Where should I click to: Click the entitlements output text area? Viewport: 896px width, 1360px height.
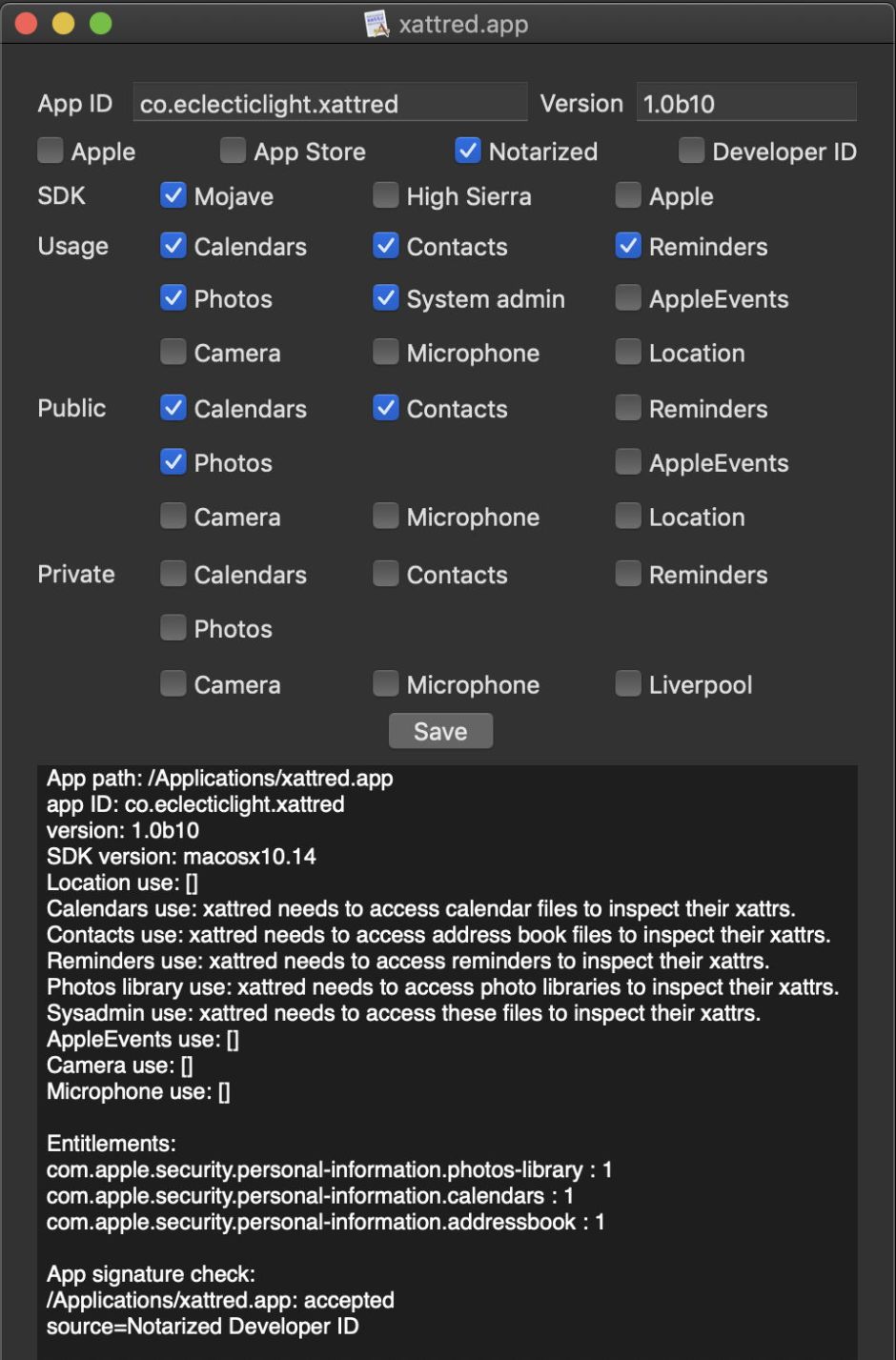pyautogui.click(x=446, y=1194)
